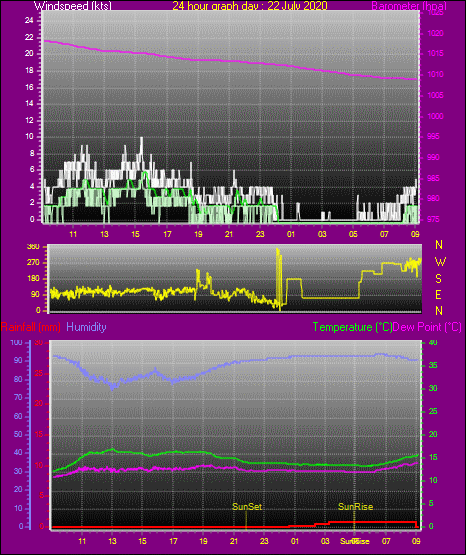The image size is (466, 555).
Task: Click the S compass direction label
Action: (438, 279)
